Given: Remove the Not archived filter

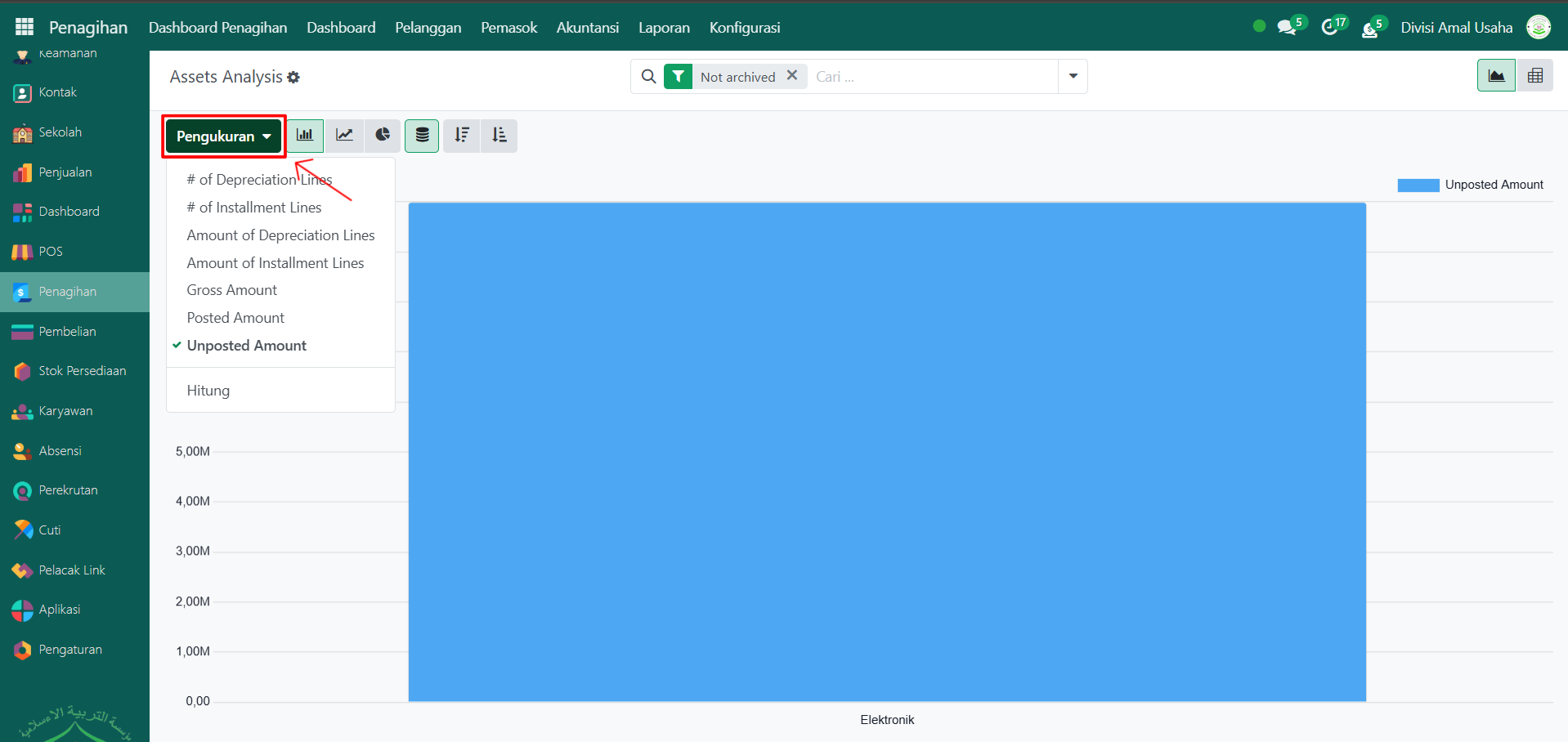Looking at the screenshot, I should click(x=791, y=75).
